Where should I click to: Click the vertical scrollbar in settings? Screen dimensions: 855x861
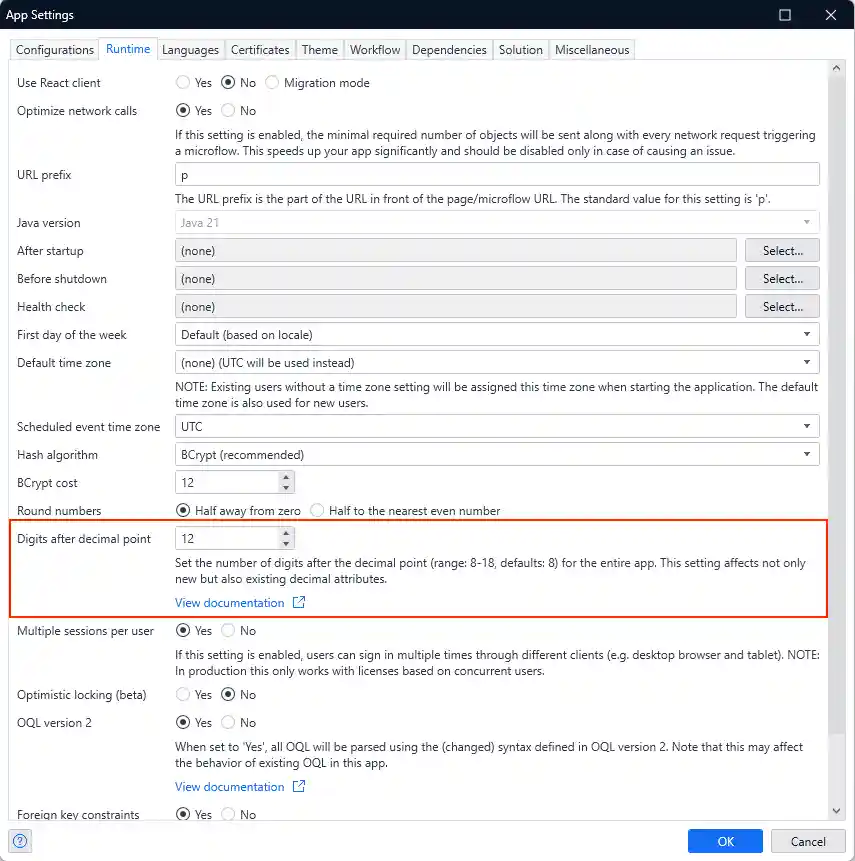point(836,400)
